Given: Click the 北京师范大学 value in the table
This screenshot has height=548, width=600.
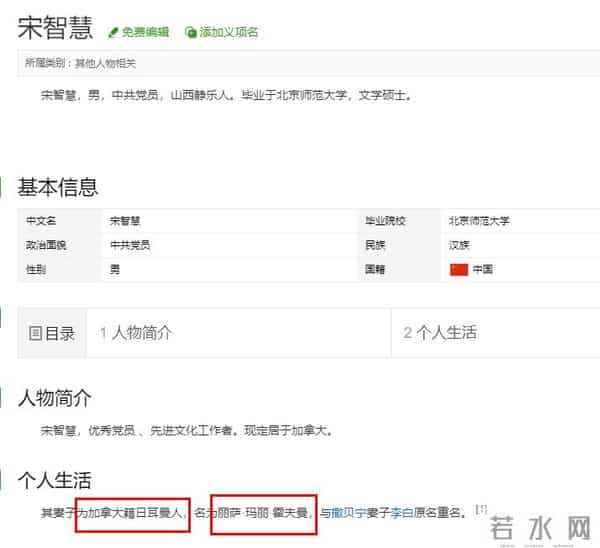Looking at the screenshot, I should pos(479,221).
